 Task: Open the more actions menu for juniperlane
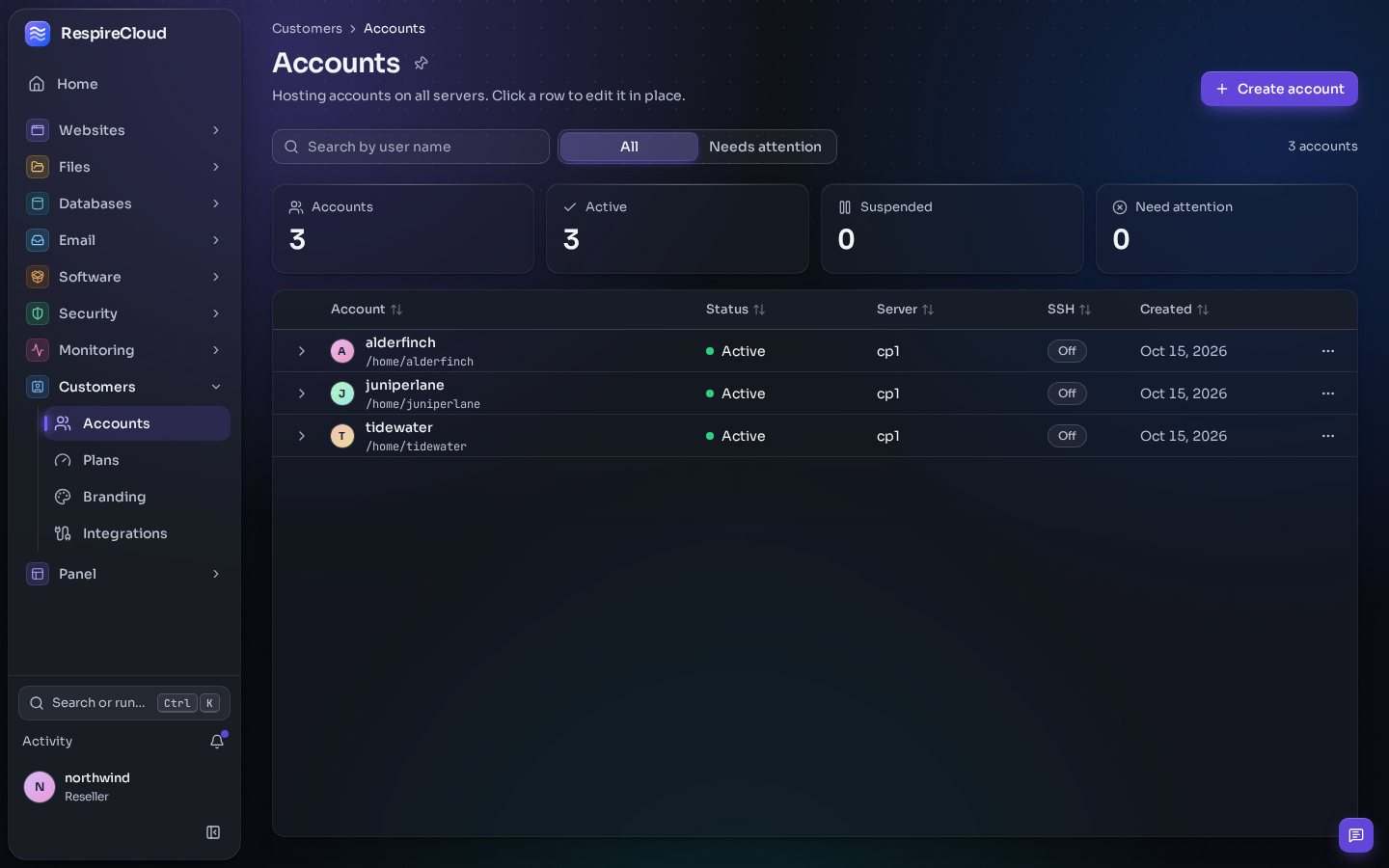click(x=1328, y=393)
